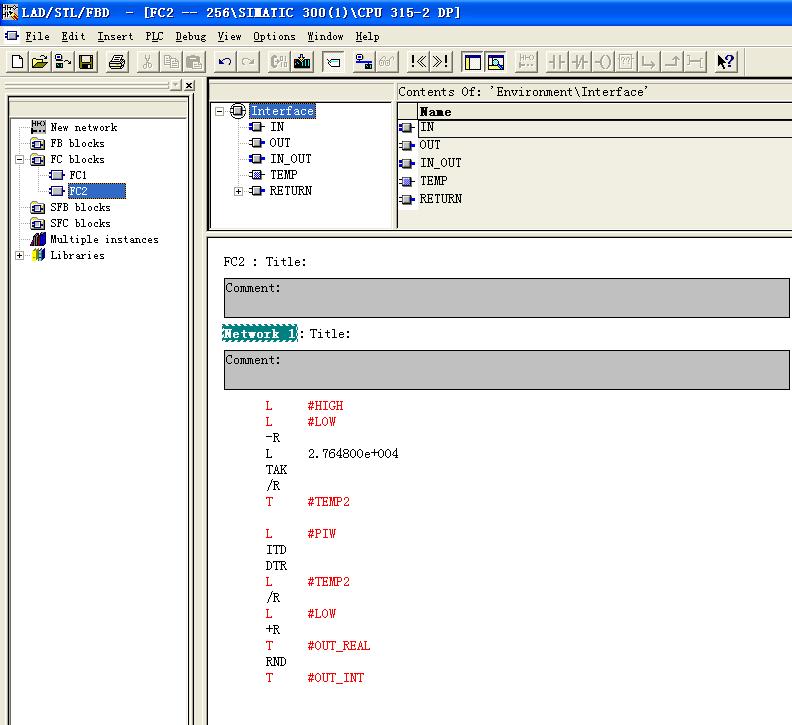Screen dimensions: 792x725
Task: Click the context Help arrow icon
Action: coord(726,62)
